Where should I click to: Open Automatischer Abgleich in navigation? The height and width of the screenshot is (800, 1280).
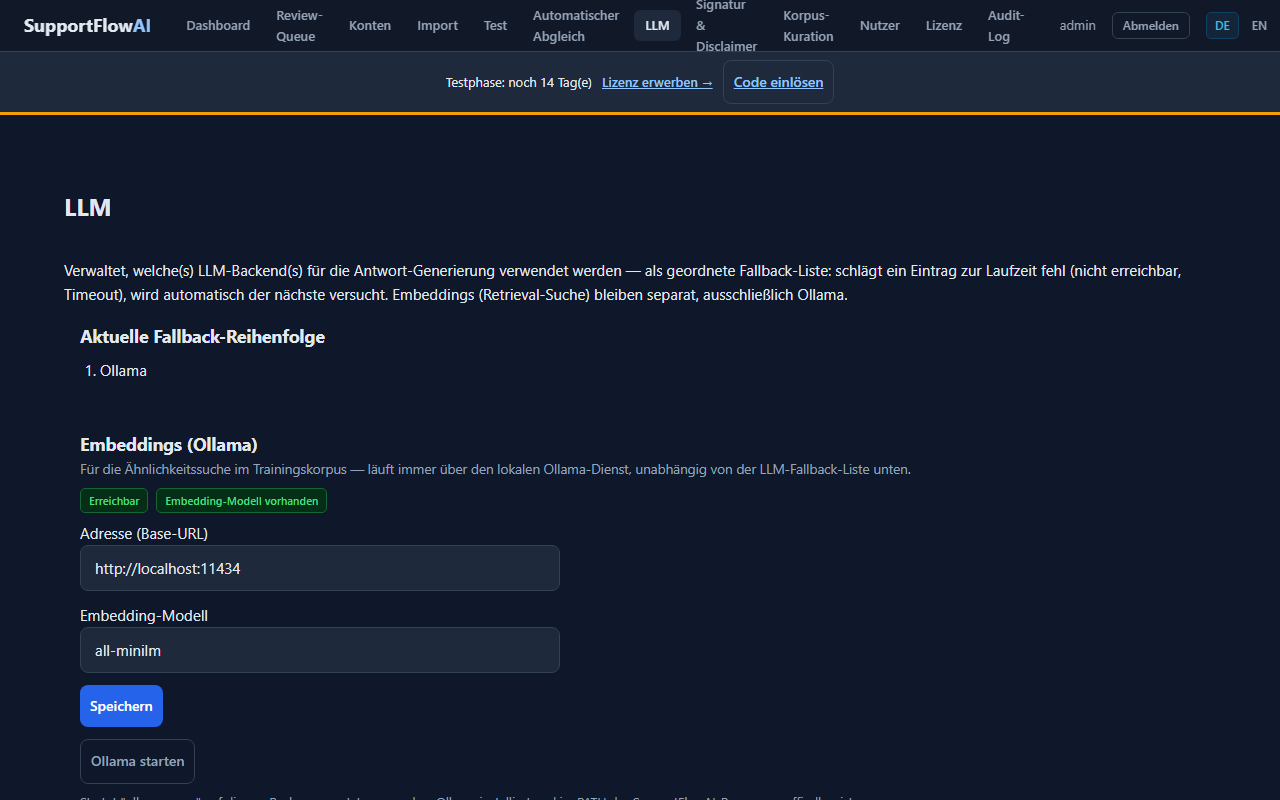pos(576,26)
